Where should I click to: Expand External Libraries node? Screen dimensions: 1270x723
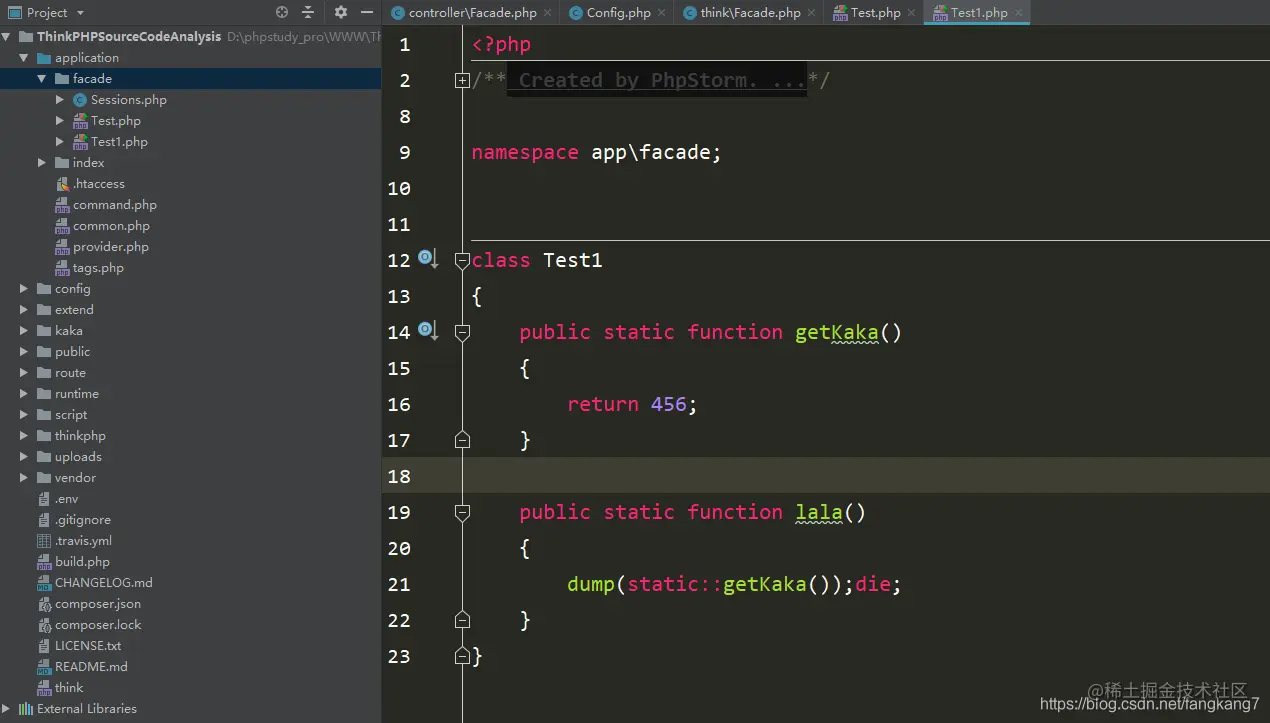(x=7, y=709)
